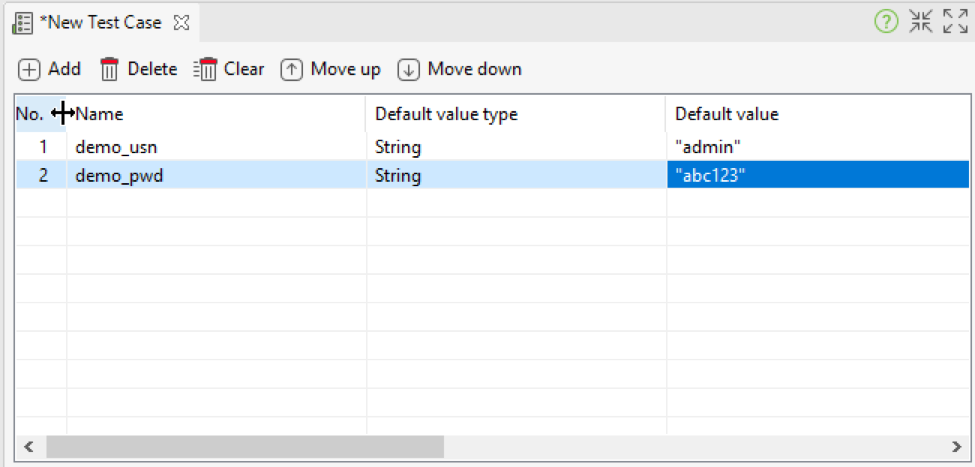Click the Clear list icon
Image resolution: width=975 pixels, height=467 pixels.
pos(205,69)
